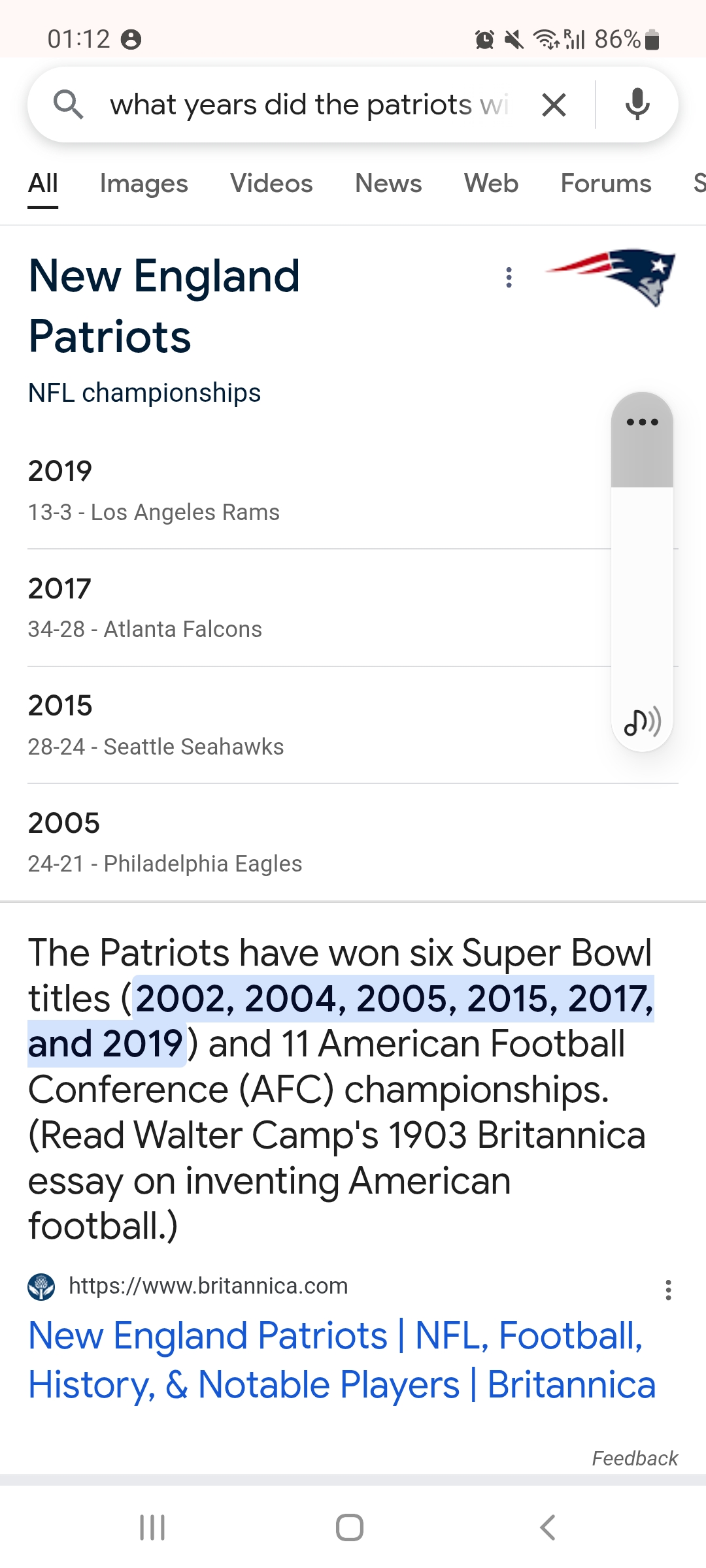Tap the Britannica site favicon

(x=41, y=1286)
